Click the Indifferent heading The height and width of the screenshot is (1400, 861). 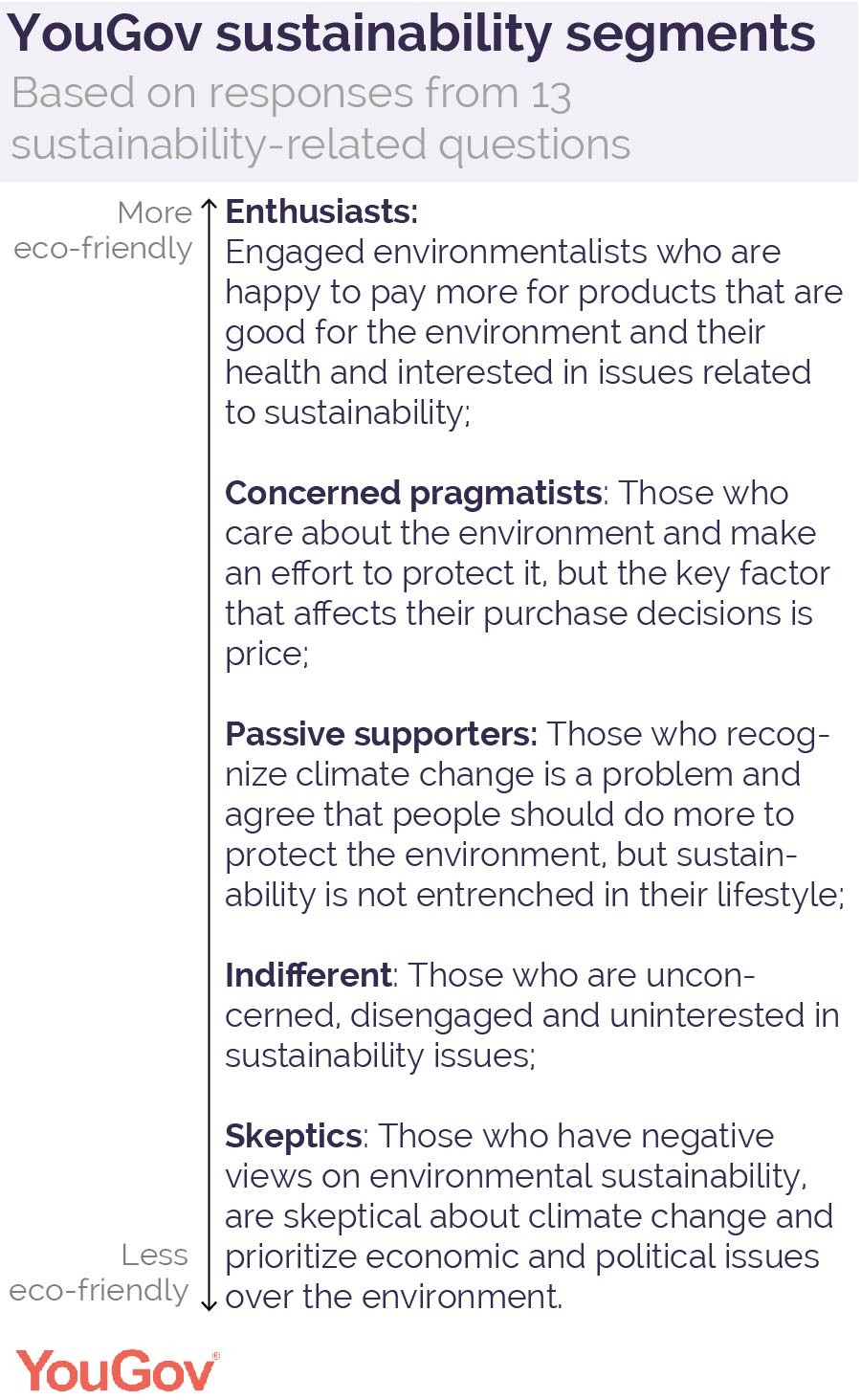(x=308, y=975)
